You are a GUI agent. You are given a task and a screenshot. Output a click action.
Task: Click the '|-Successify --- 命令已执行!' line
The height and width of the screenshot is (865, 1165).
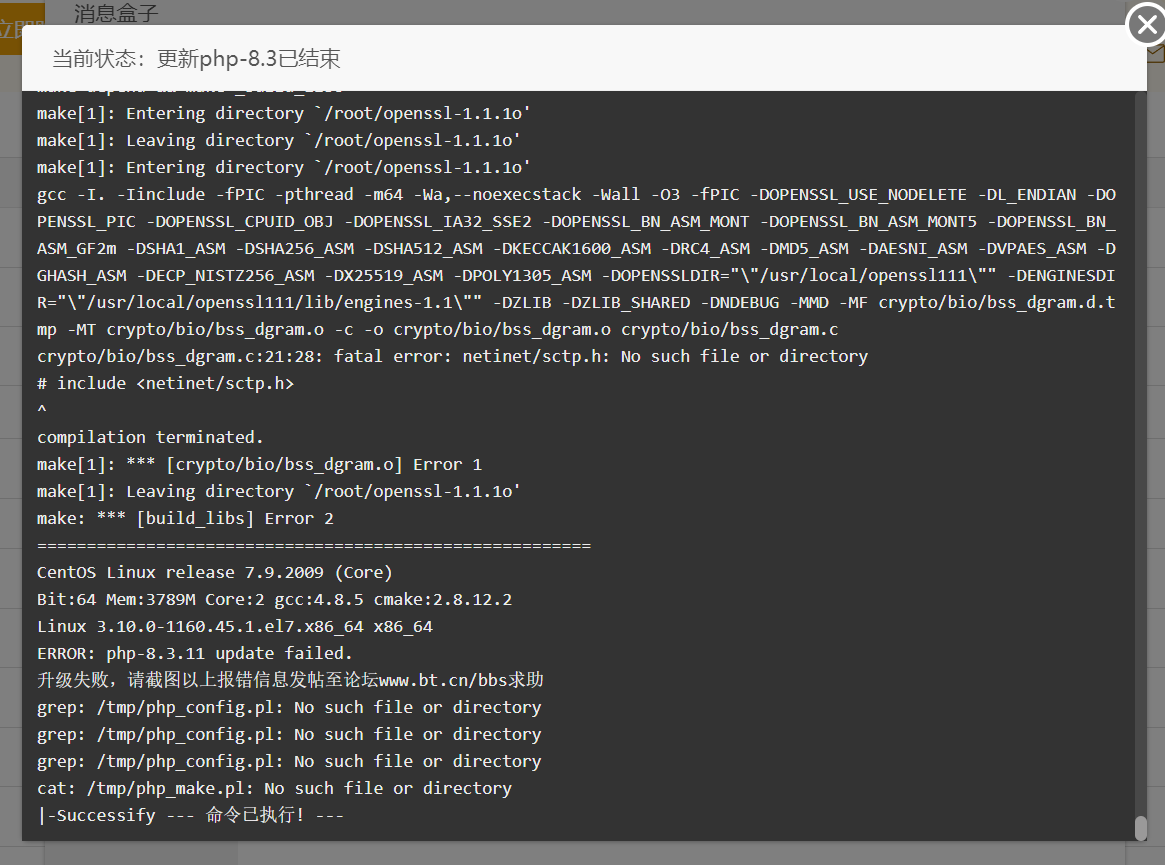point(190,815)
